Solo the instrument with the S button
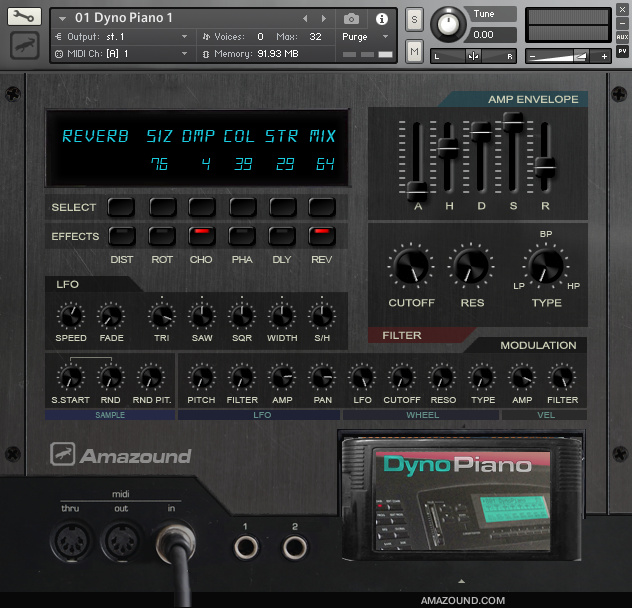This screenshot has height=608, width=632. pos(414,19)
